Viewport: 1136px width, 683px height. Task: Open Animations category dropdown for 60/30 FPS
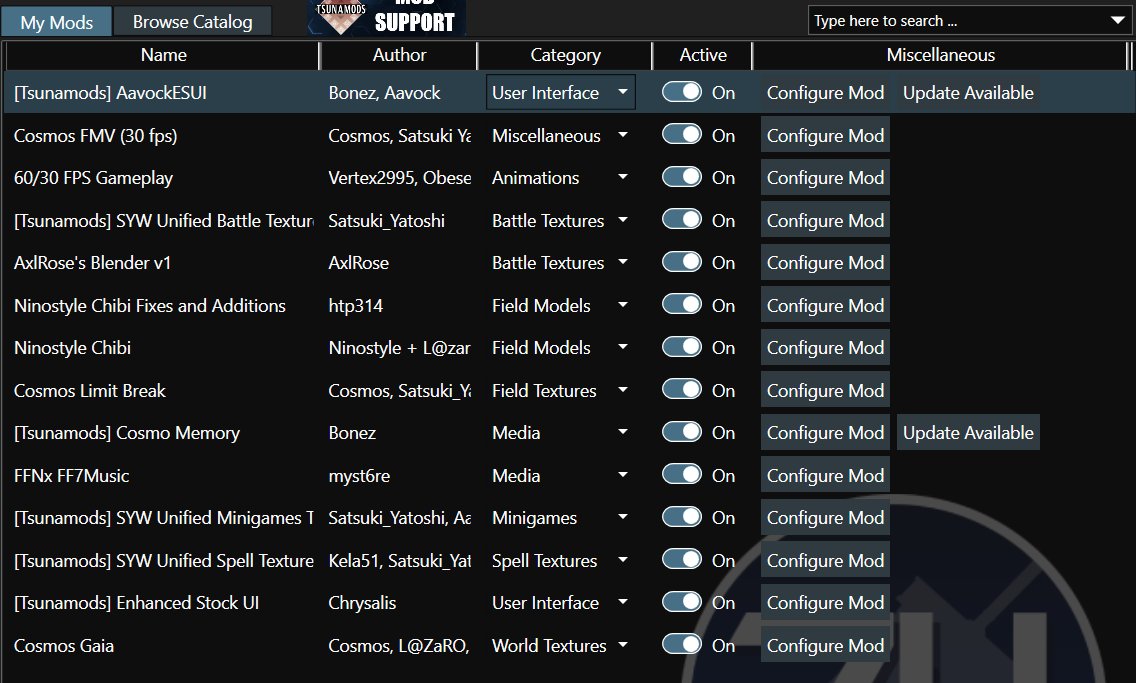[x=561, y=177]
